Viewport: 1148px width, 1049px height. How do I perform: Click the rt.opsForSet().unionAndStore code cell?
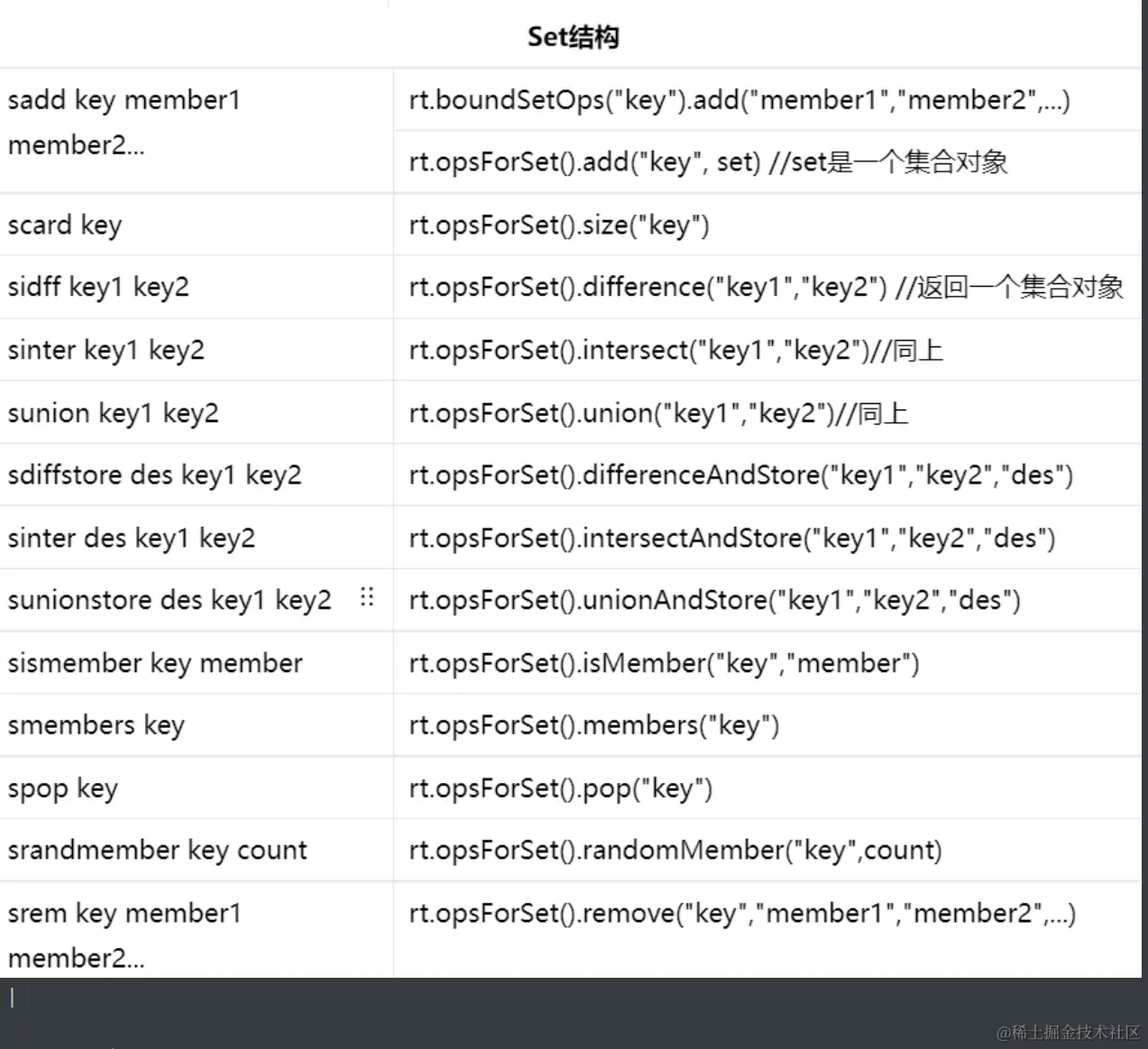click(x=714, y=601)
